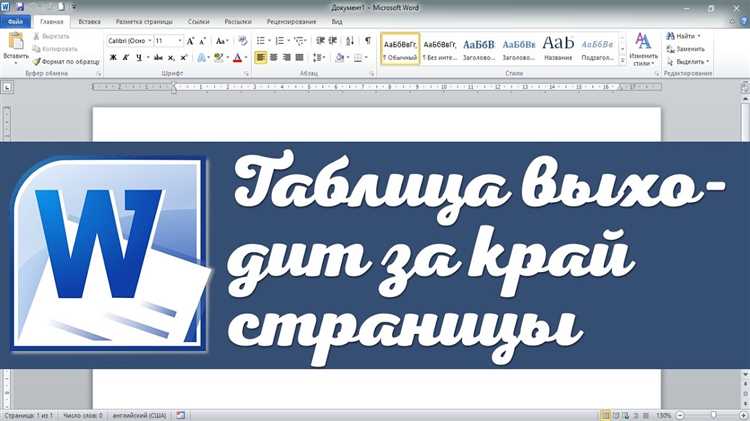Switch to the Mailings (Рассылки) tab
750x421 pixels.
click(238, 22)
